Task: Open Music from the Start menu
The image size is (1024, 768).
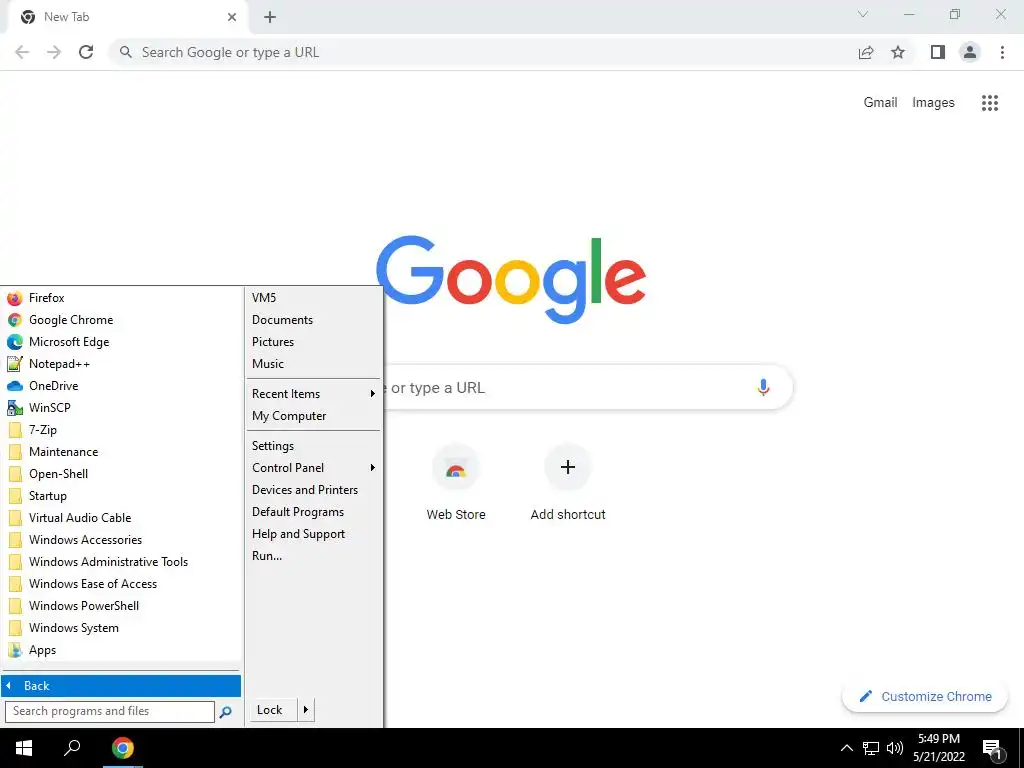Action: (313, 364)
